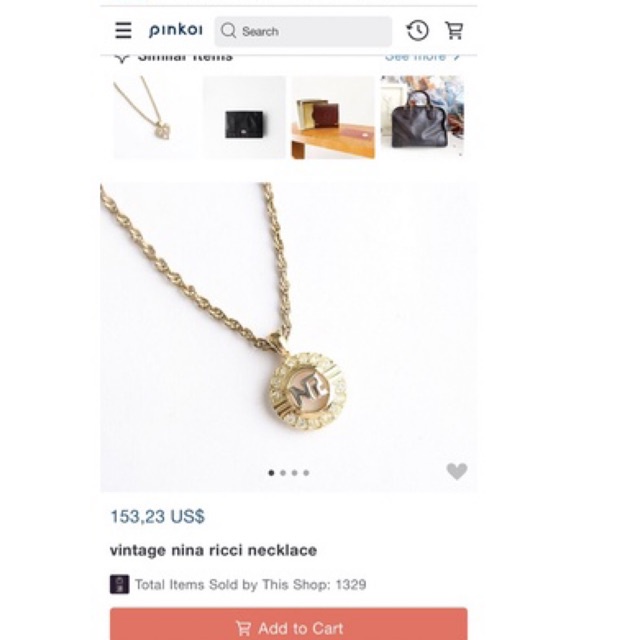Open the hamburger menu

click(123, 31)
